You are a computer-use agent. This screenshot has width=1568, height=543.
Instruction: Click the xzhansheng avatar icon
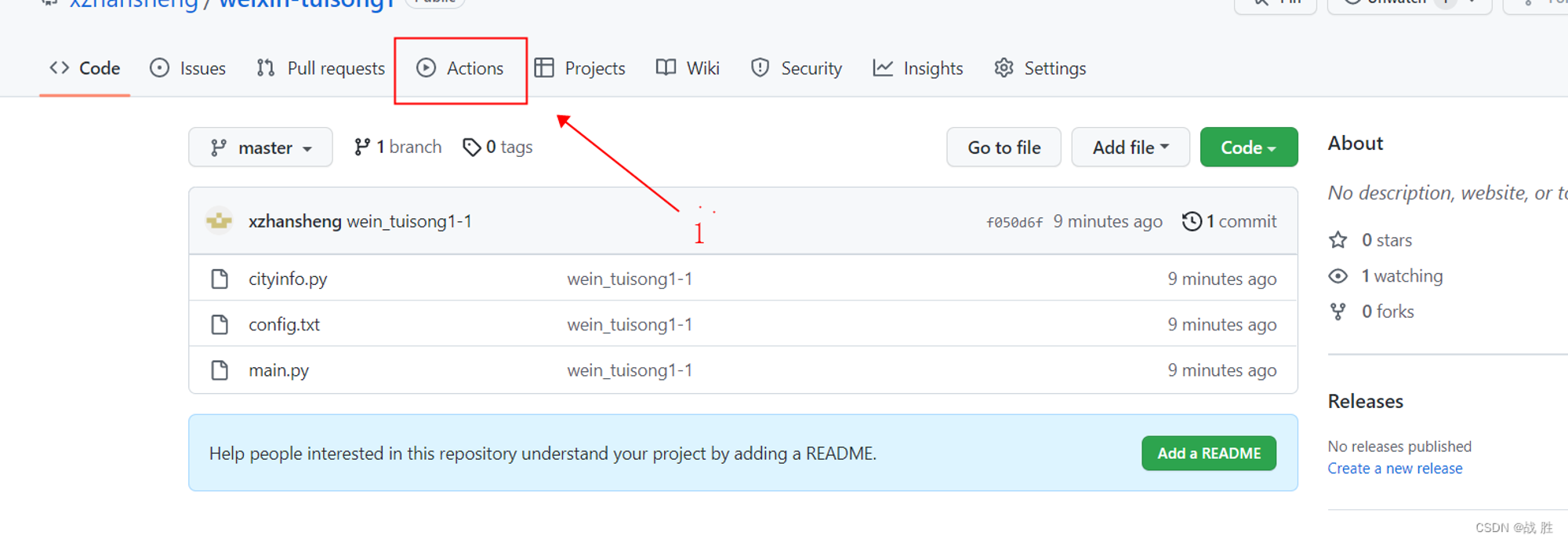click(x=219, y=221)
